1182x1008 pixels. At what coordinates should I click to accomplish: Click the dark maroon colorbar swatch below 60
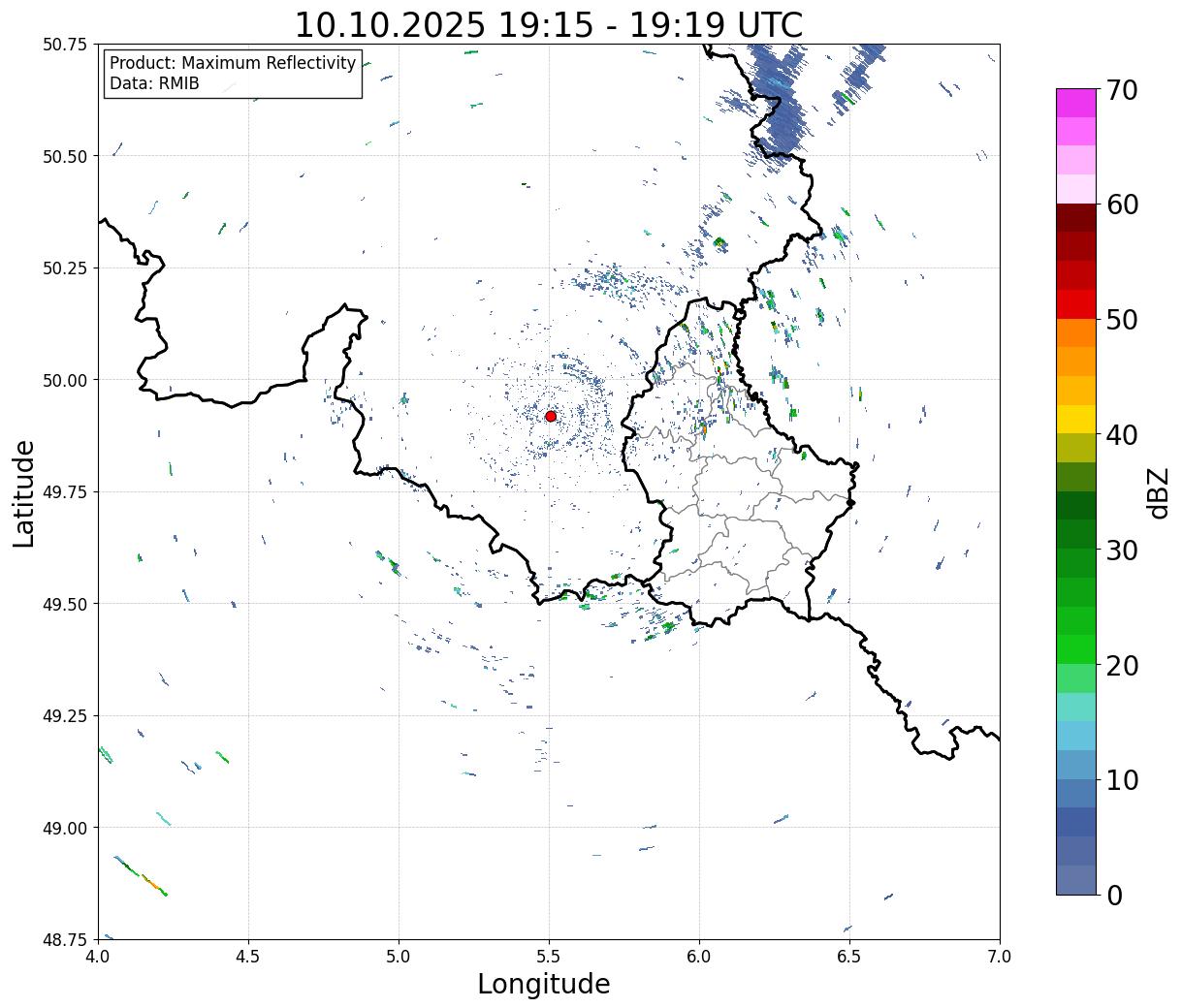click(x=1076, y=218)
